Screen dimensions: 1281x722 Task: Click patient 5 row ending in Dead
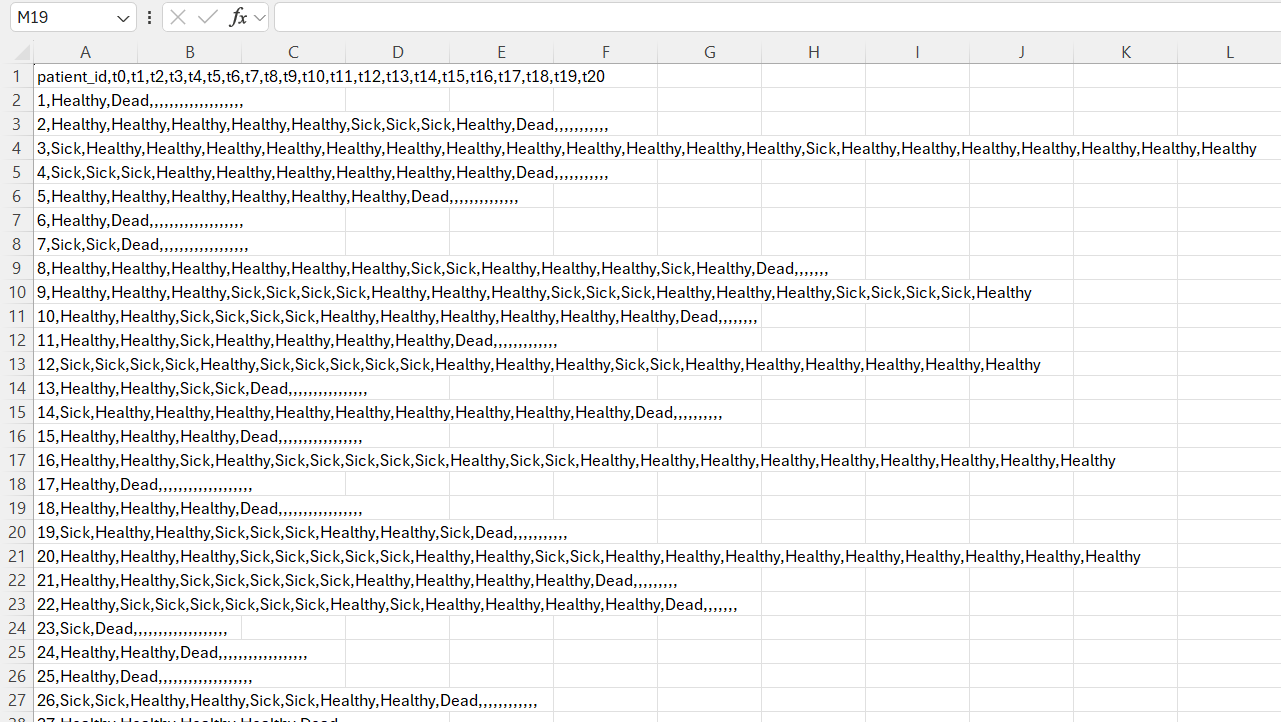pyautogui.click(x=278, y=196)
